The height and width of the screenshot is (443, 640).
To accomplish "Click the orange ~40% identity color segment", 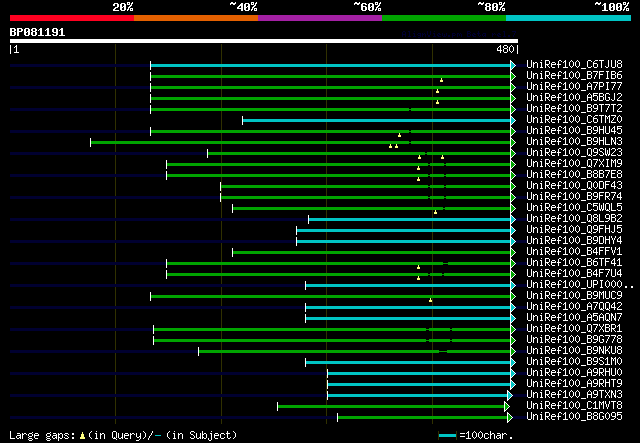I will click(196, 18).
